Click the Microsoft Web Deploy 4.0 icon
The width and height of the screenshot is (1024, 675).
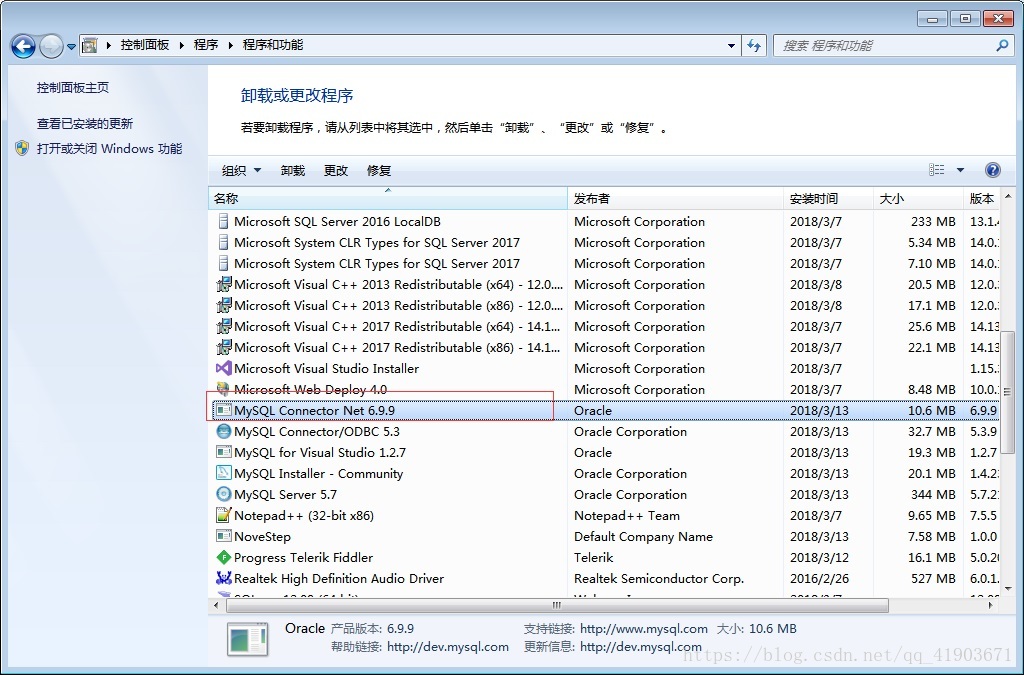tap(223, 389)
